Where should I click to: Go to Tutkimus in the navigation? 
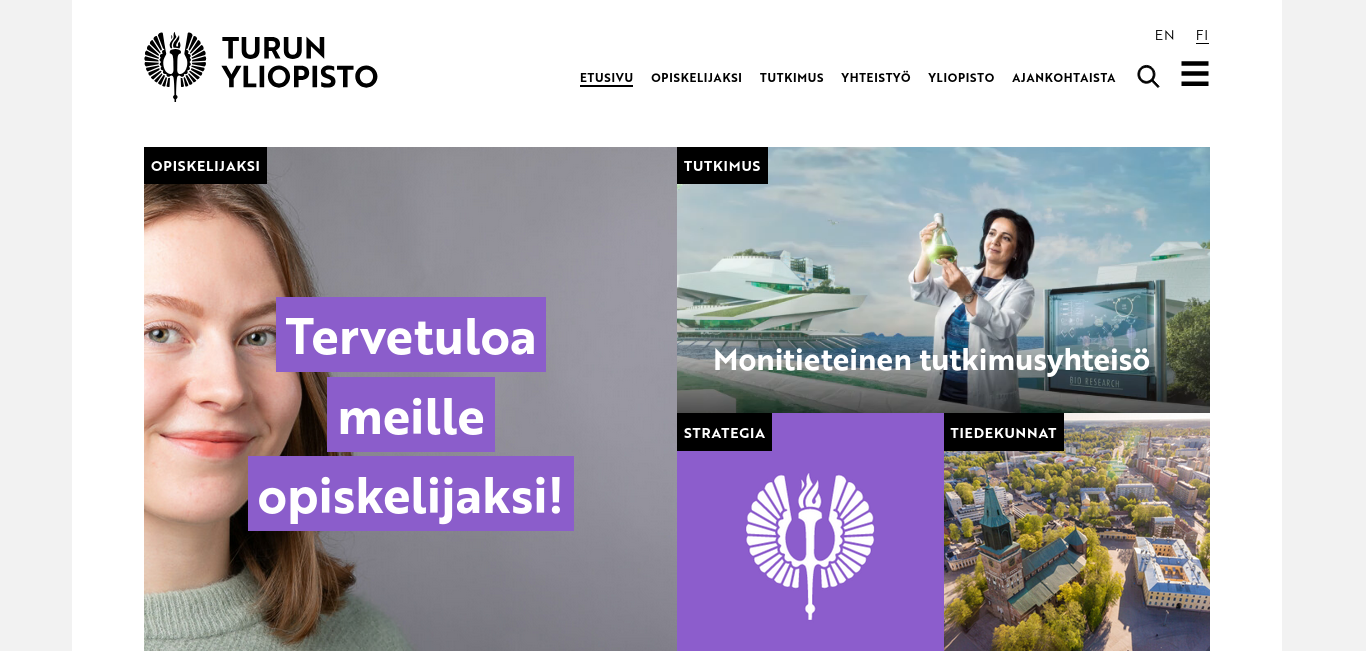[x=791, y=78]
